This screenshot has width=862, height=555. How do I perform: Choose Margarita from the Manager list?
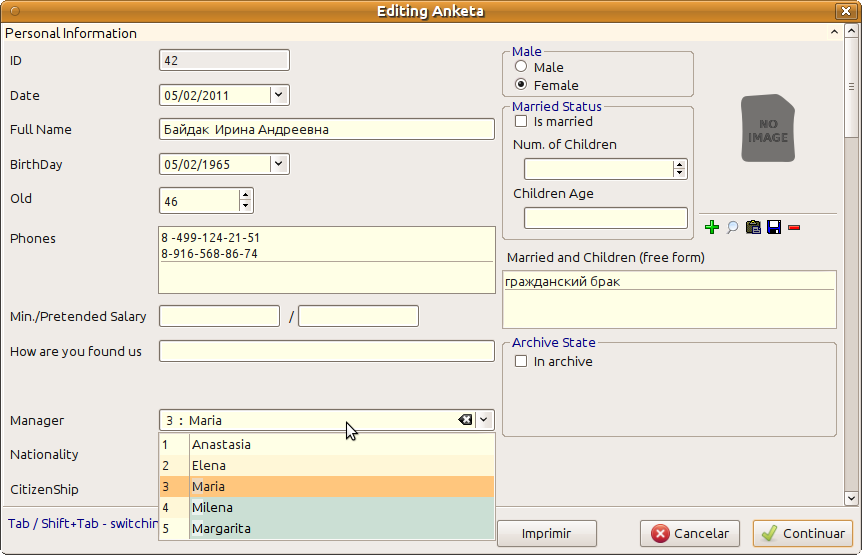point(327,528)
